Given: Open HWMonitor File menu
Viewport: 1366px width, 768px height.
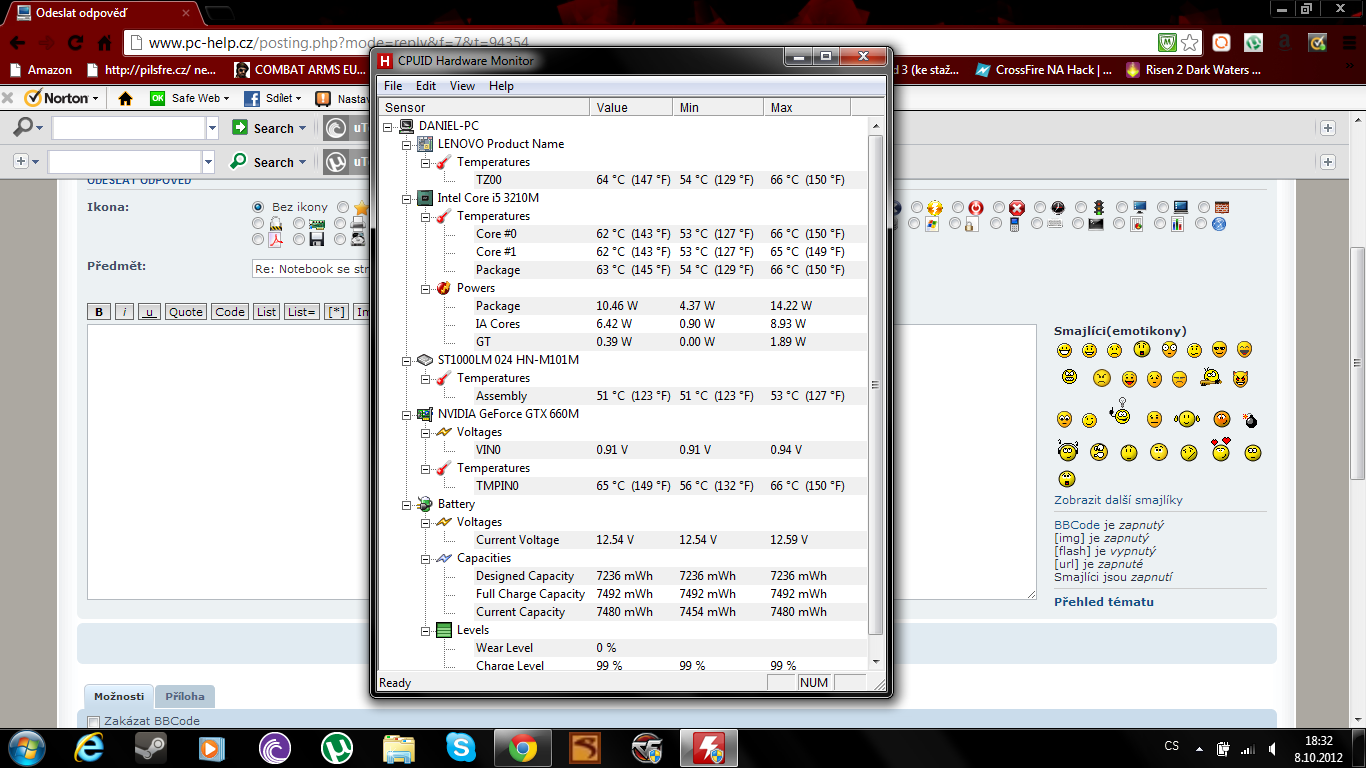Looking at the screenshot, I should pyautogui.click(x=393, y=86).
